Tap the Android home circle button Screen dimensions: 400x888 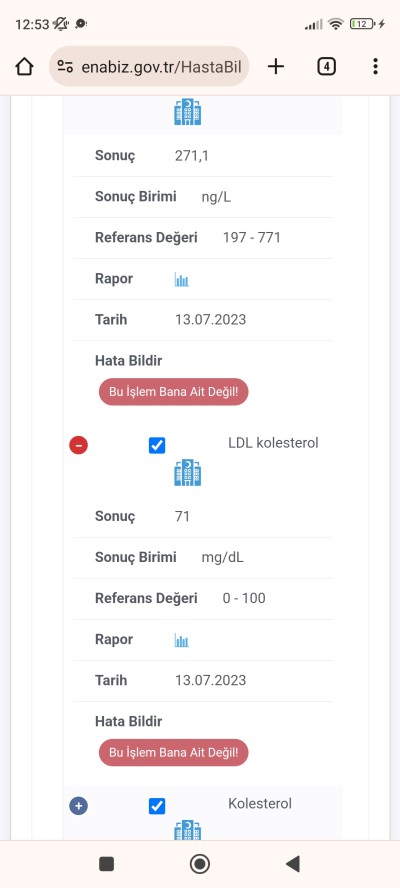199,864
